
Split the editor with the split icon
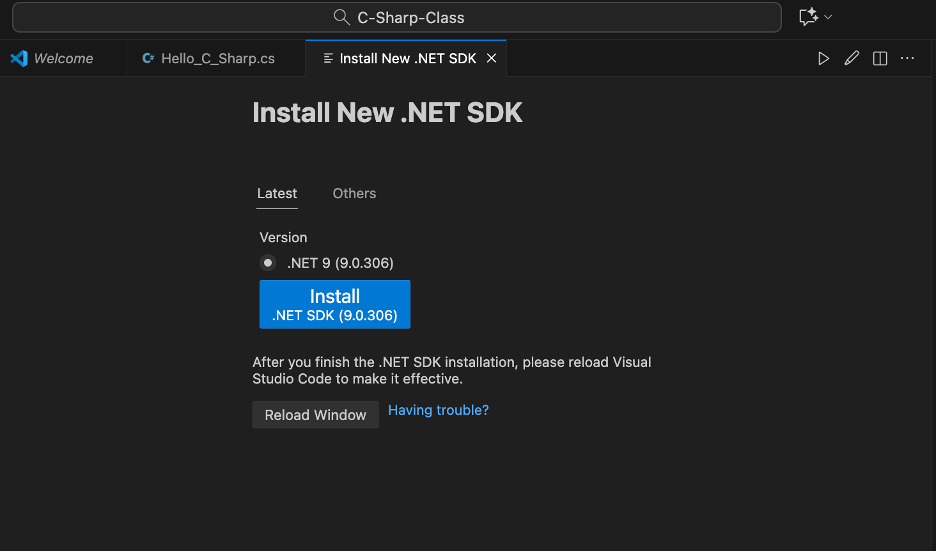pos(879,58)
